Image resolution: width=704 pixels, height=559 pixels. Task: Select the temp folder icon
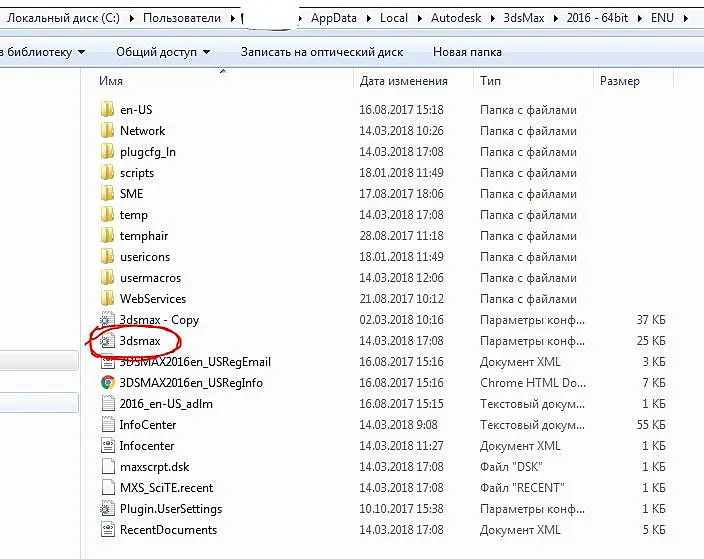pos(107,215)
